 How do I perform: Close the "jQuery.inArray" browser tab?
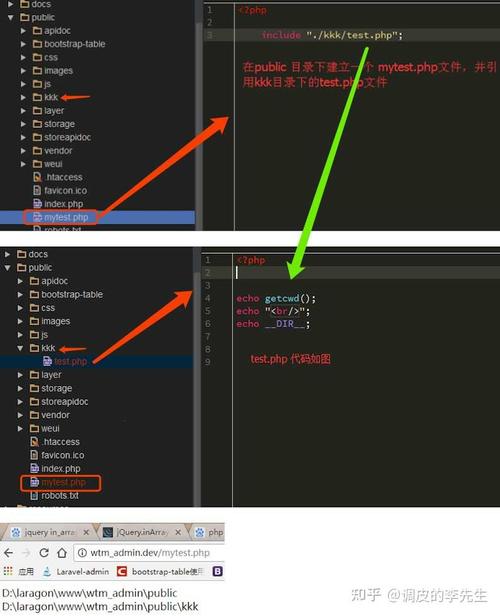[178, 532]
